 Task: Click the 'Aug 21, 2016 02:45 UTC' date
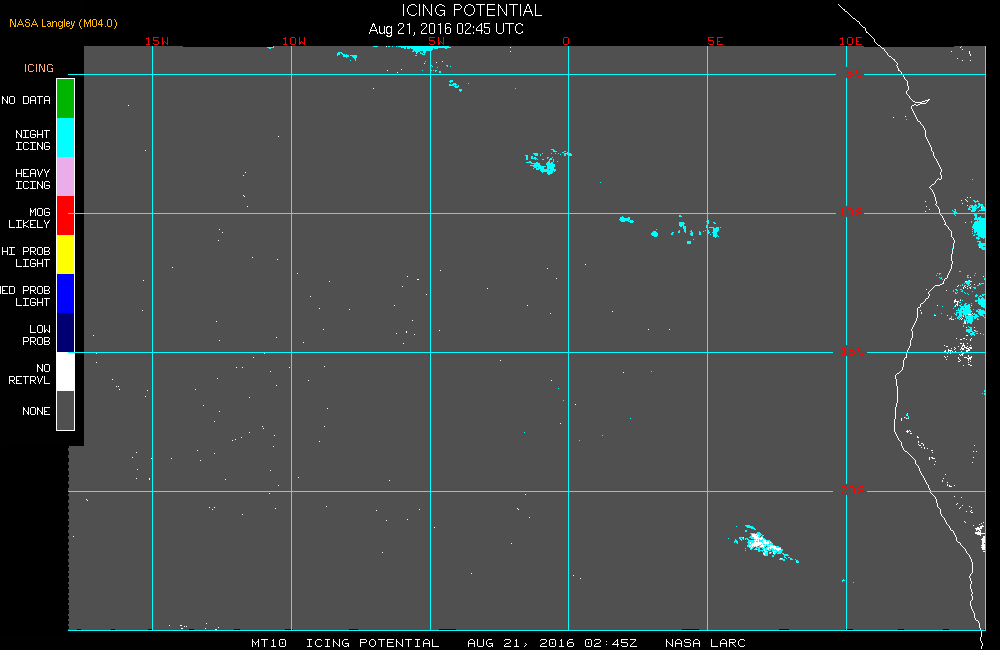point(446,29)
